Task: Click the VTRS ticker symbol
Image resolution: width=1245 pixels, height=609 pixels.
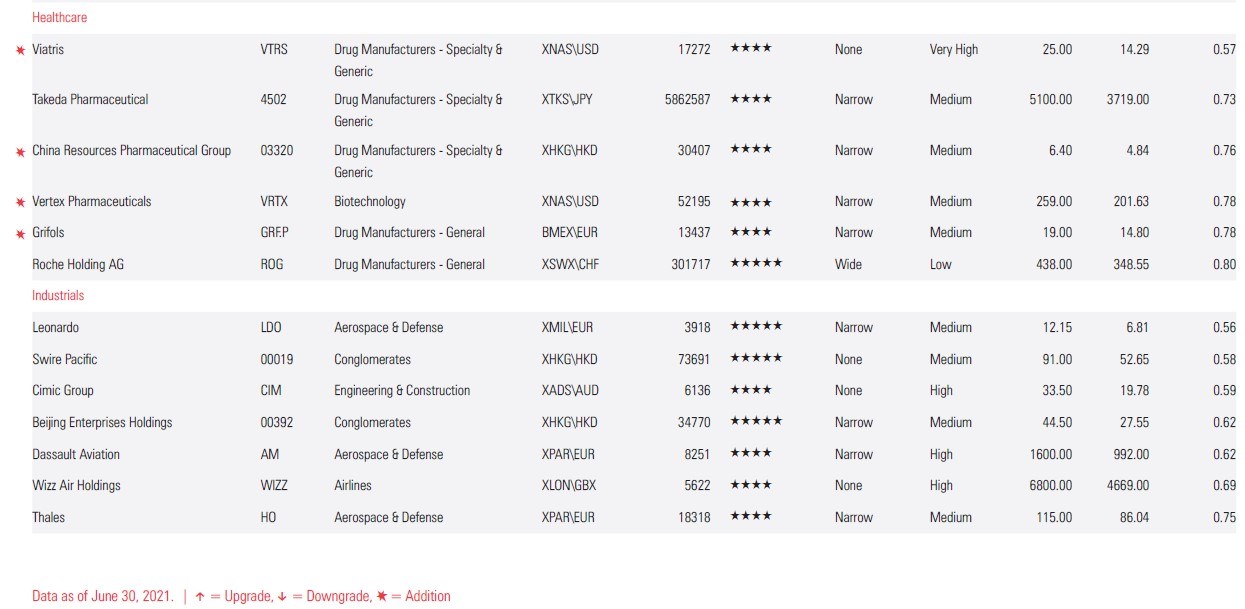Action: coord(273,49)
